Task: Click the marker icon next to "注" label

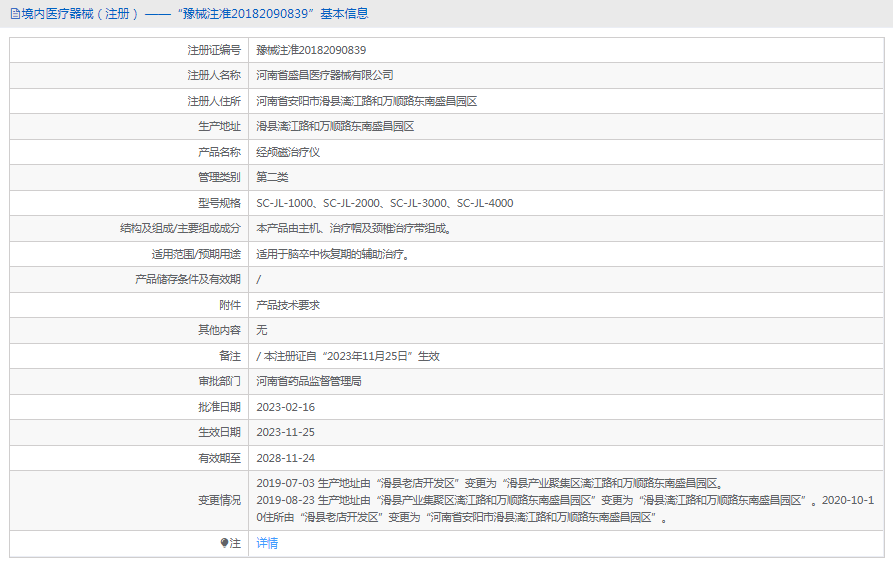Action: [x=224, y=543]
